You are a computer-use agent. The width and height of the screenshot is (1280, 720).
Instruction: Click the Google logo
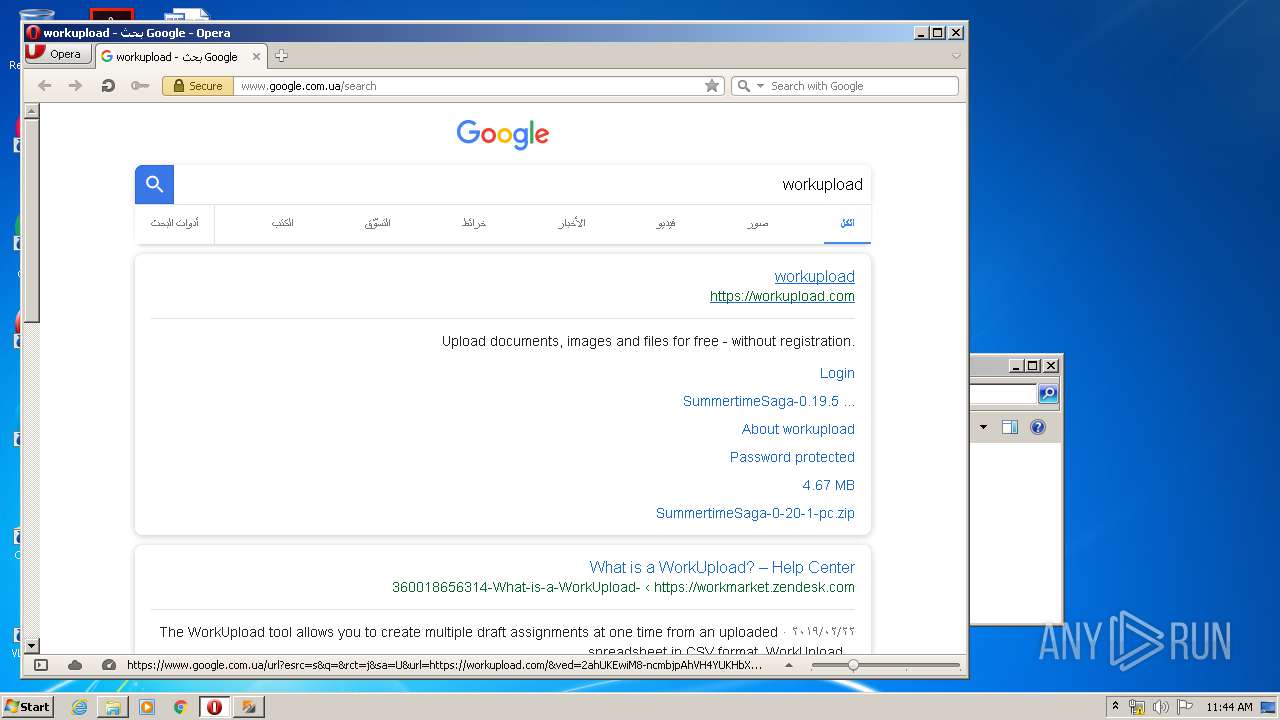(x=503, y=134)
